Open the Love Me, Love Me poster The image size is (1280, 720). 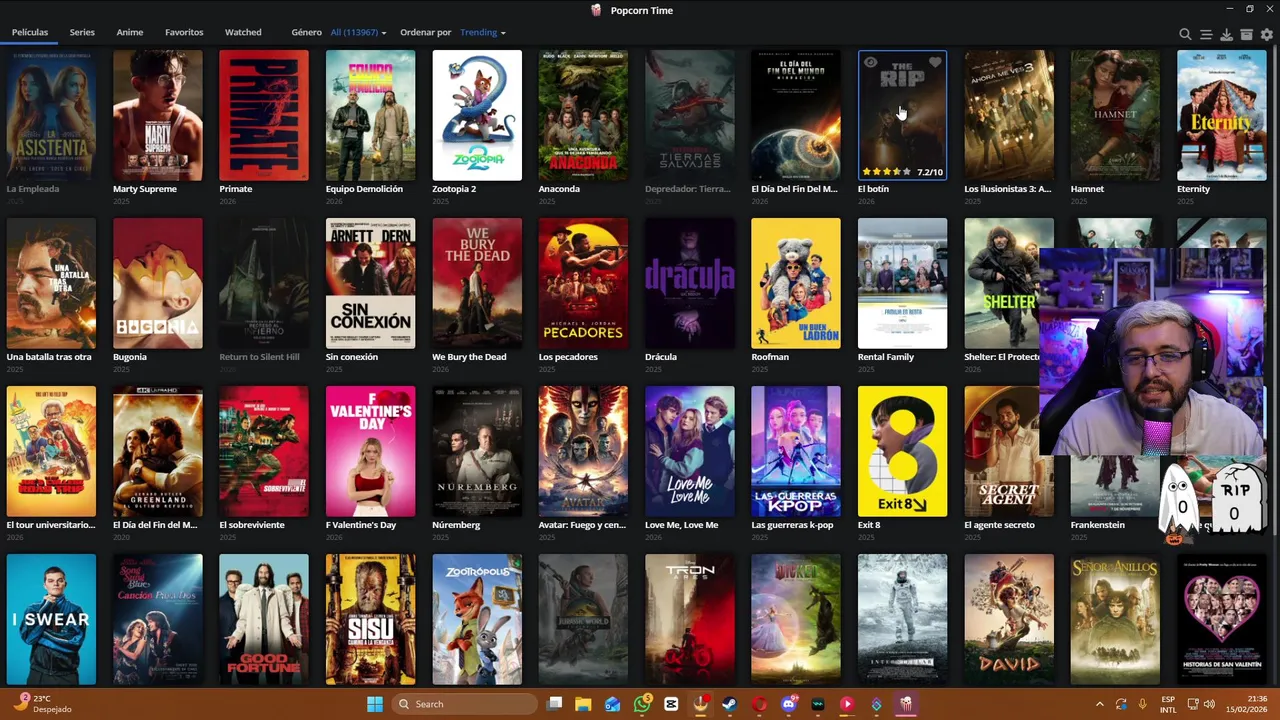(690, 451)
